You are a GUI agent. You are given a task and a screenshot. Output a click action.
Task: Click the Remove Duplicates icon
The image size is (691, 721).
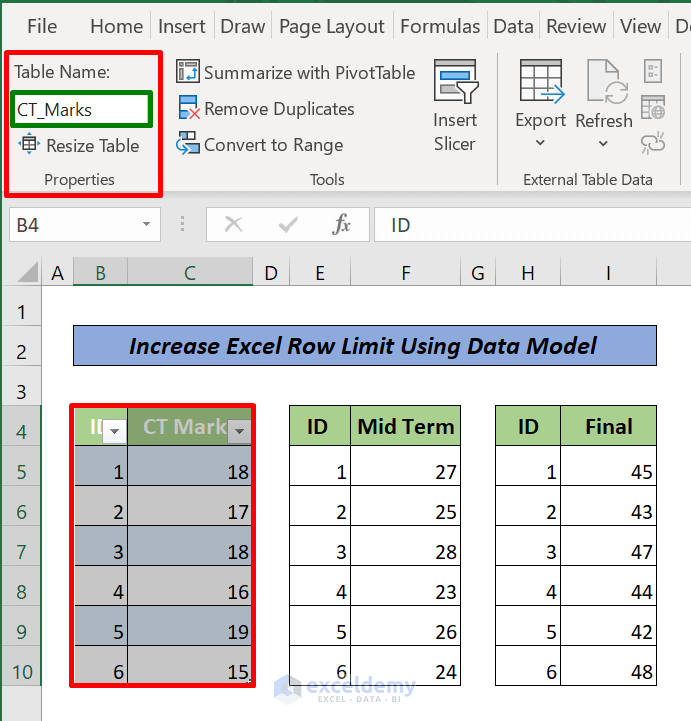coord(188,108)
